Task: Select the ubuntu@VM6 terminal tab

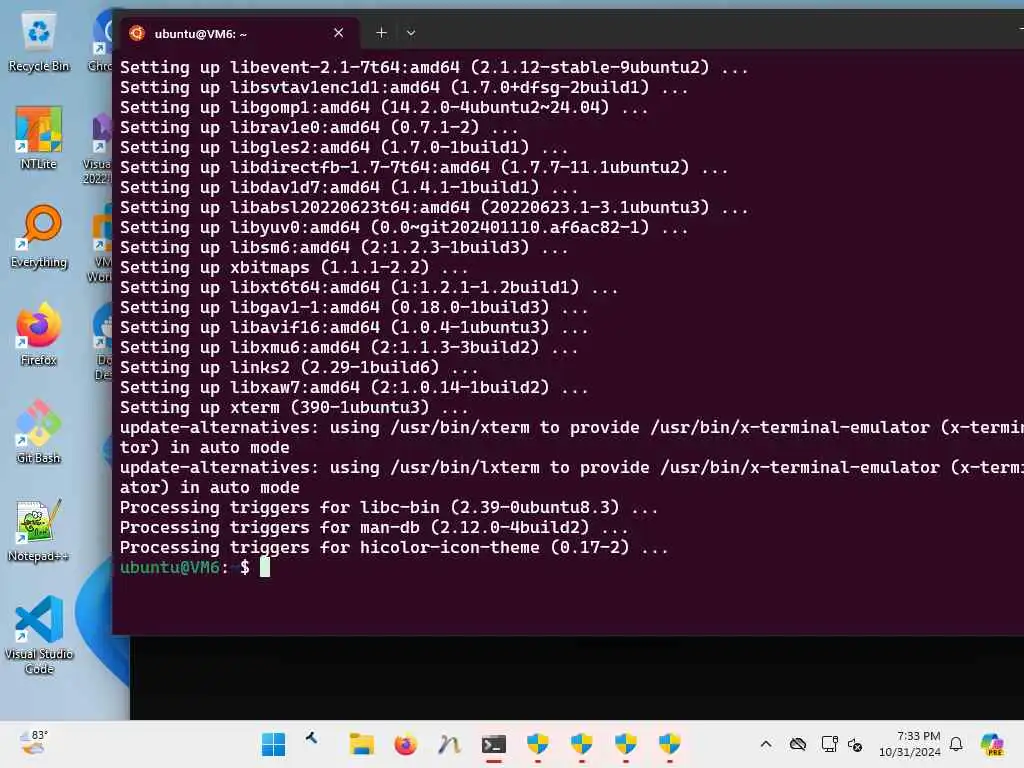Action: click(x=240, y=33)
